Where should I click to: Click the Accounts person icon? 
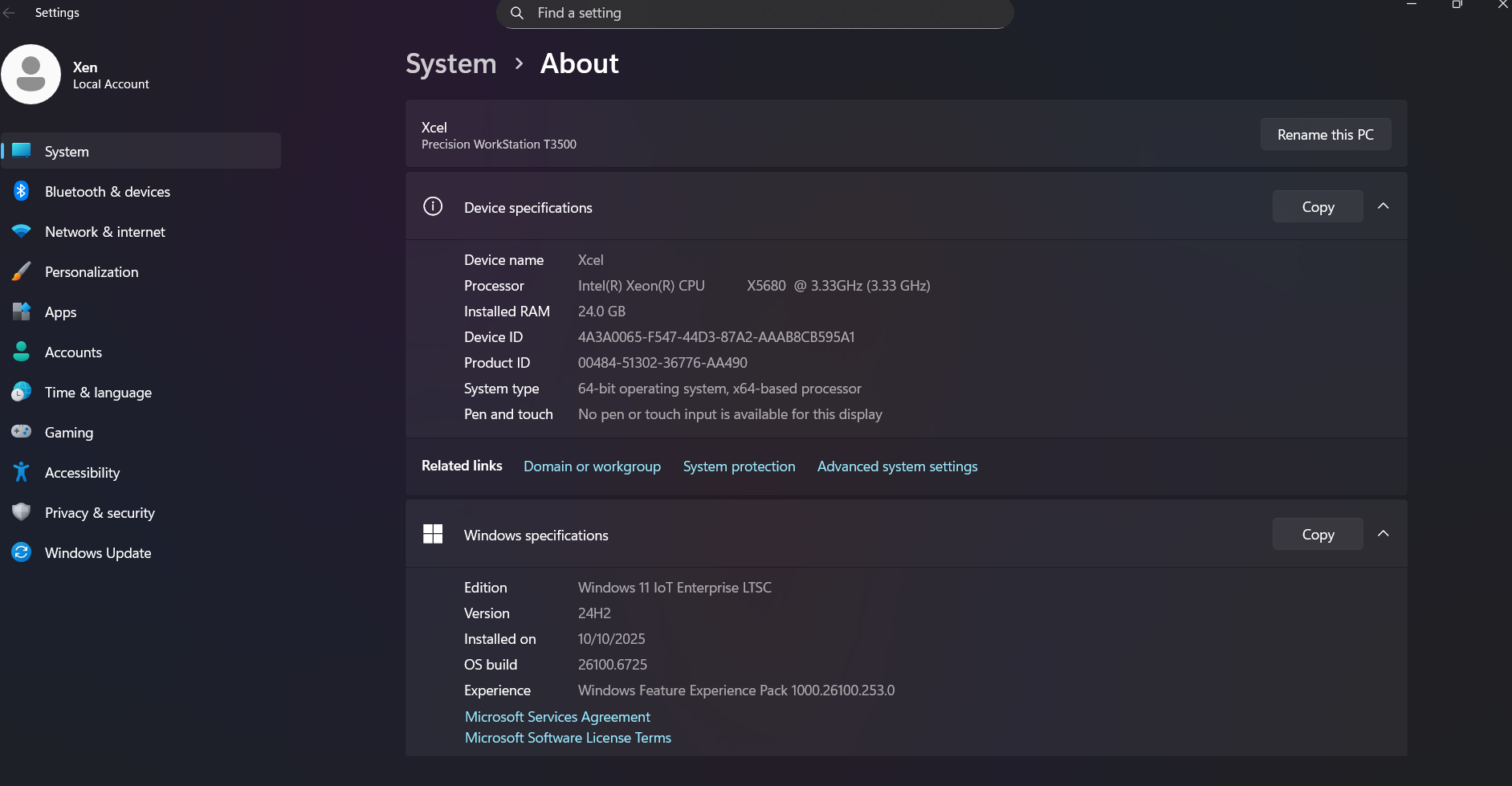tap(22, 352)
